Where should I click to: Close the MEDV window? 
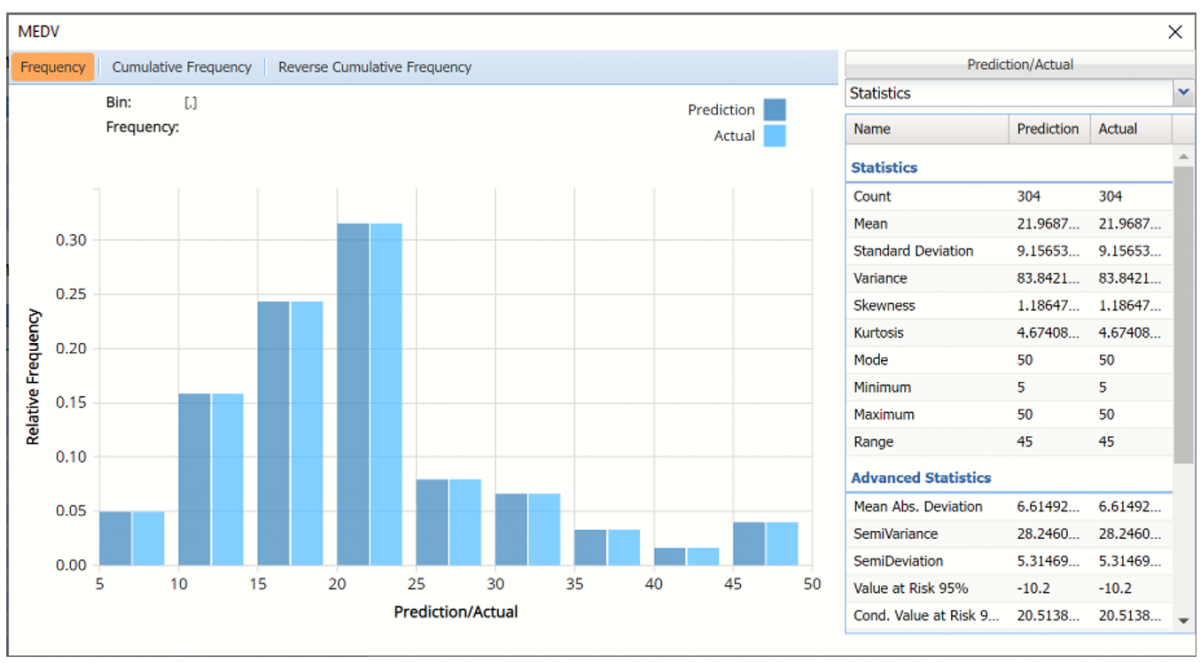(x=1175, y=32)
